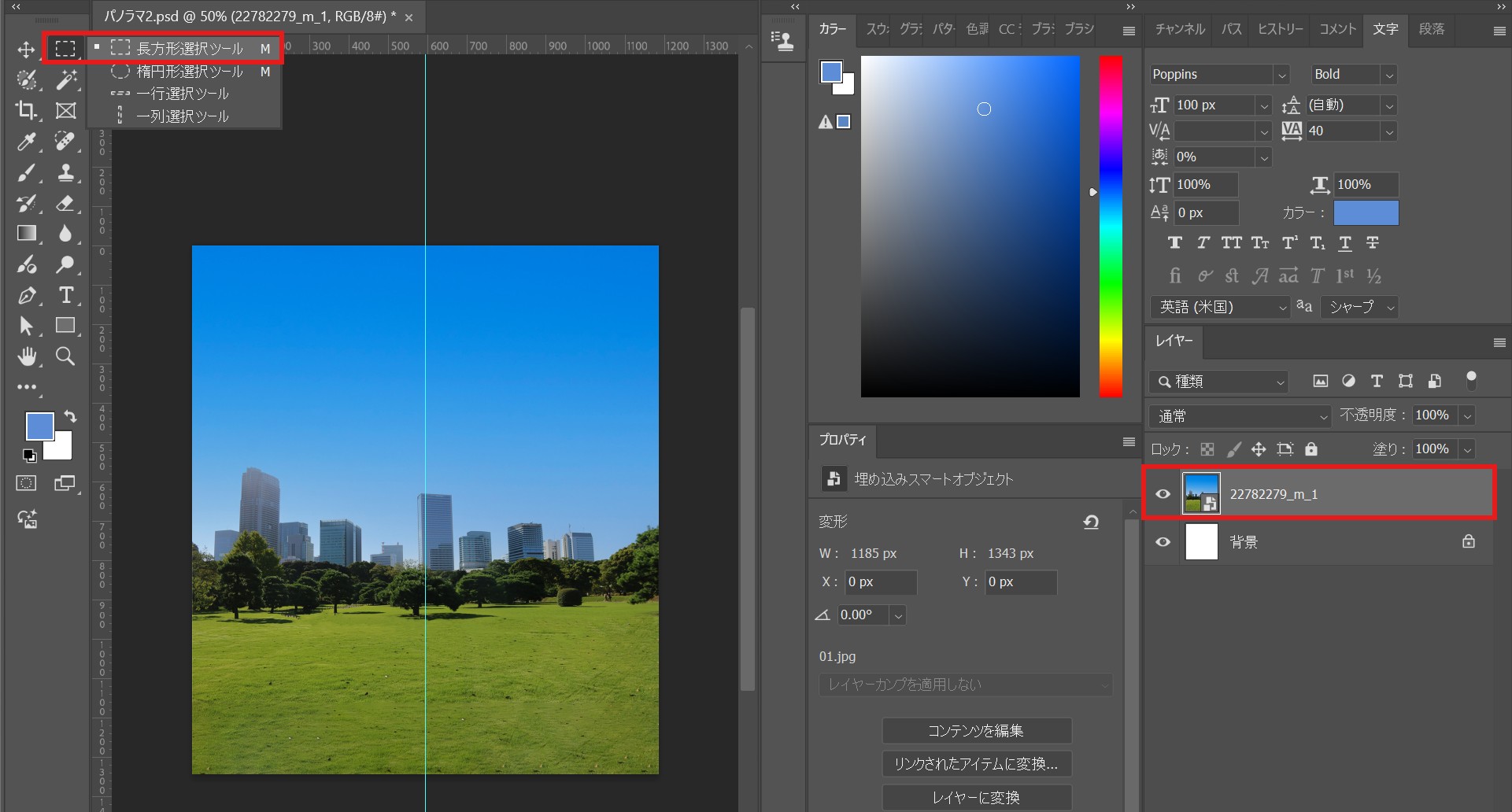Select the Horizontal Type tool
This screenshot has height=812, width=1512.
click(66, 295)
